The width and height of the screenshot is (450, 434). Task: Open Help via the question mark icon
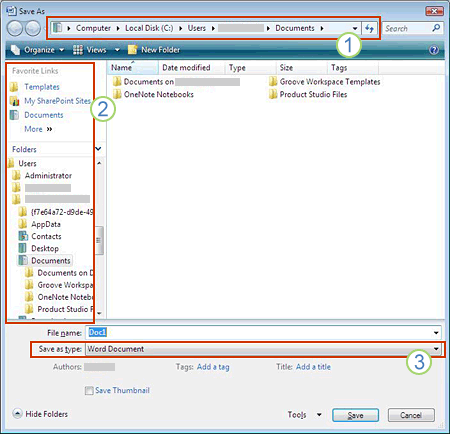coord(434,50)
